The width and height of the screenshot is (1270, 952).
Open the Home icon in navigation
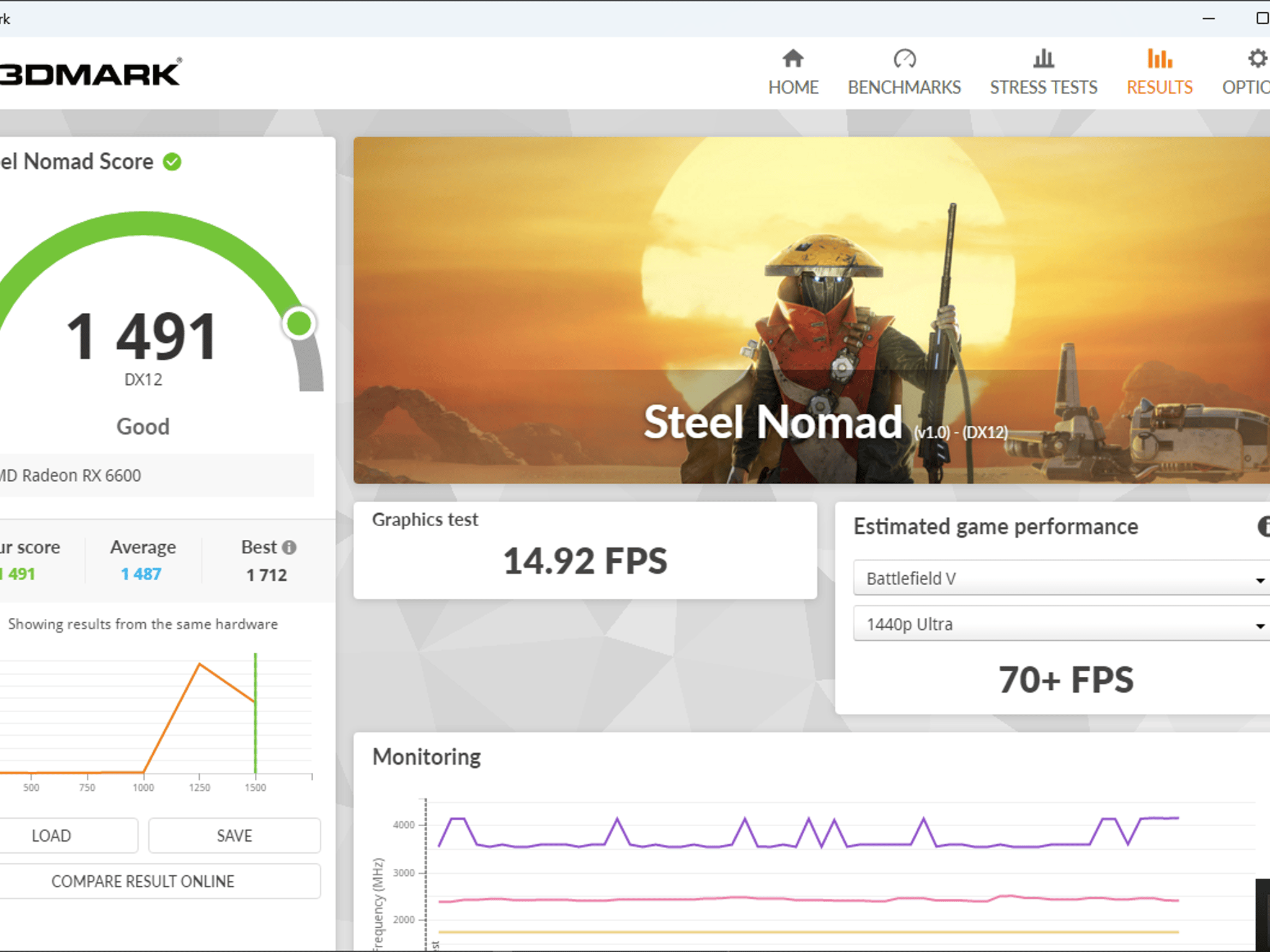pyautogui.click(x=793, y=59)
